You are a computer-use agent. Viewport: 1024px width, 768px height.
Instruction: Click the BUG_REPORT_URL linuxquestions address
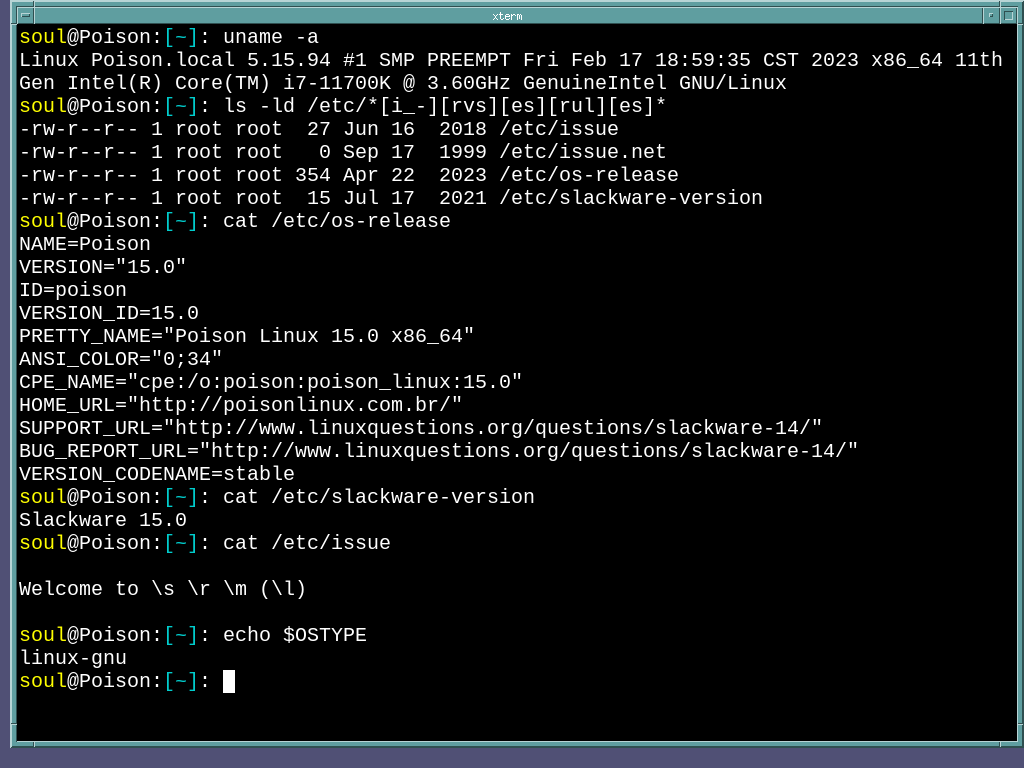[x=528, y=451]
